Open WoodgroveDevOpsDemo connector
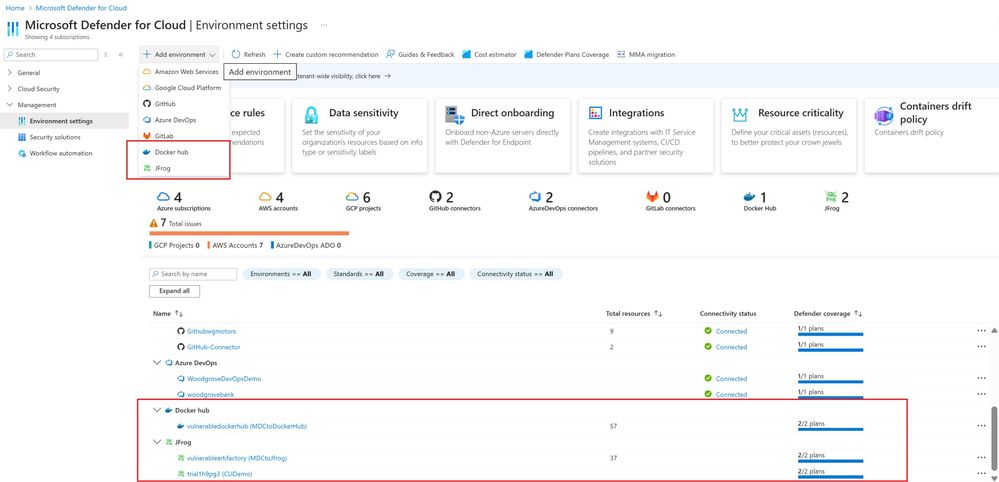999x482 pixels. pos(224,379)
